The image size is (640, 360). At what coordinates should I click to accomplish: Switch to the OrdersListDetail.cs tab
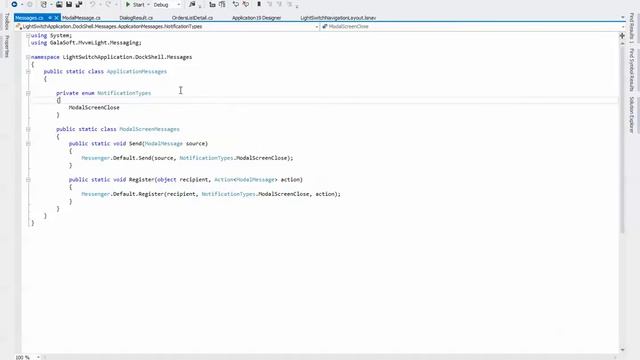point(192,18)
